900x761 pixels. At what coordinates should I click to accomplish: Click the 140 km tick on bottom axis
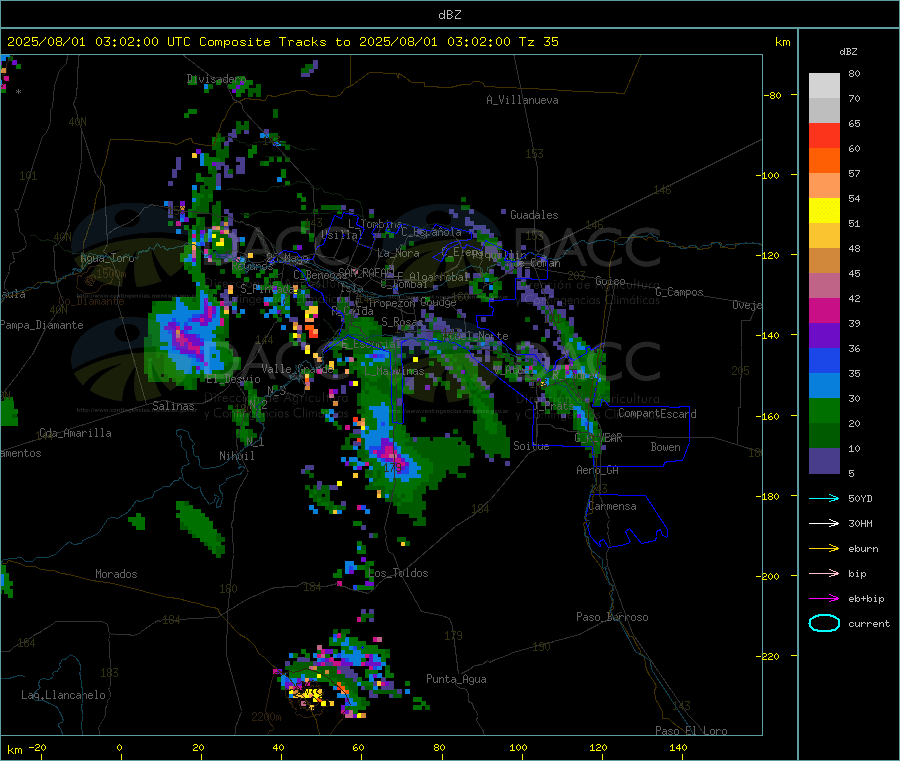pyautogui.click(x=678, y=747)
